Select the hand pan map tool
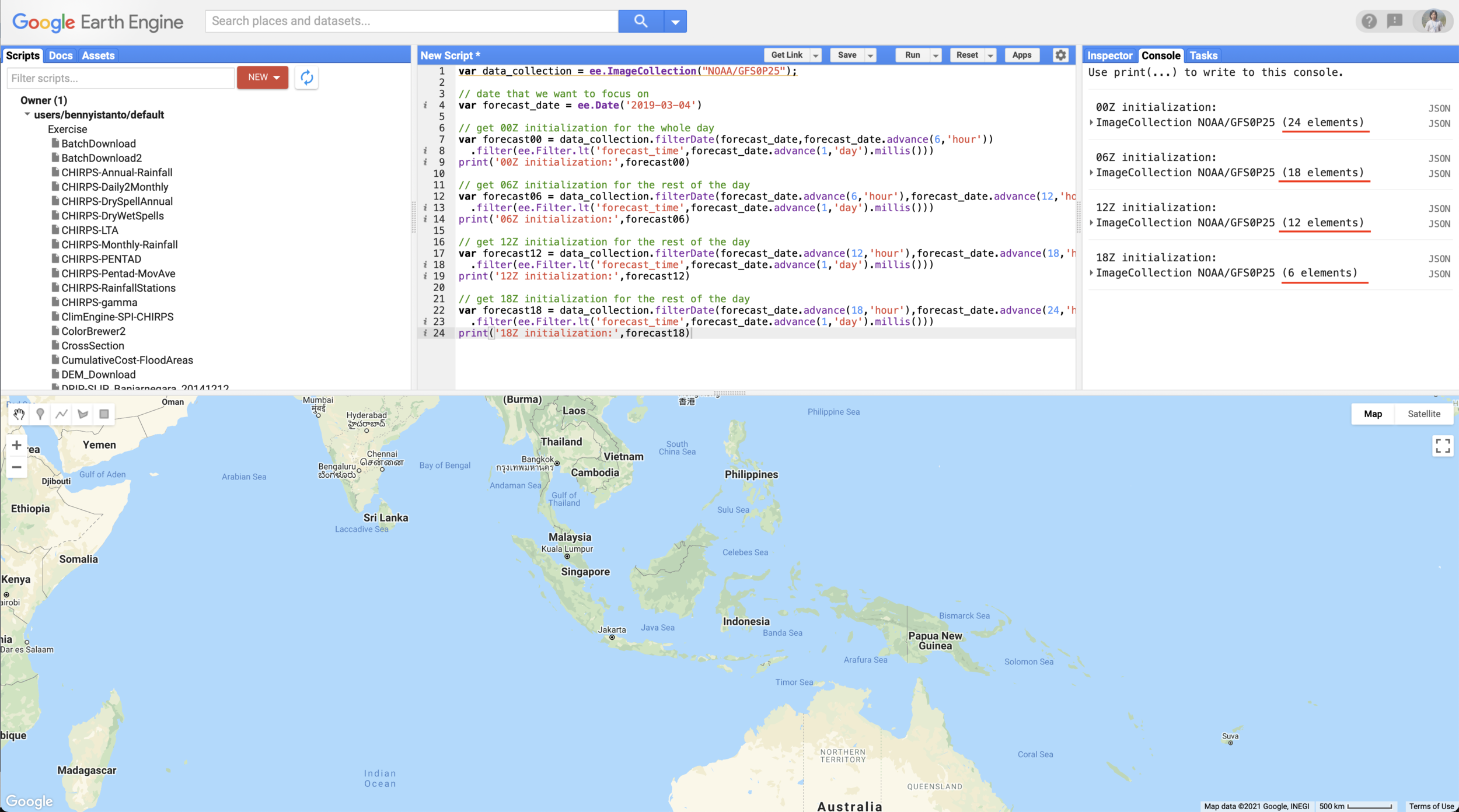The image size is (1459, 812). pos(19,414)
